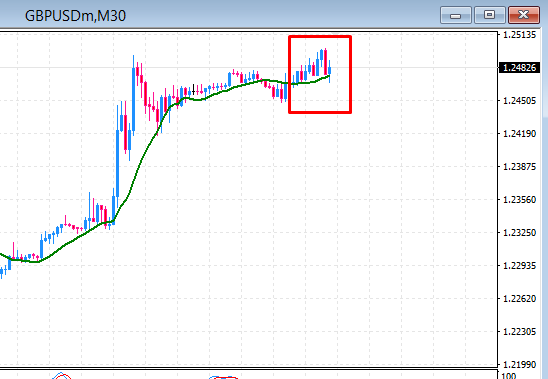Click the 1.23250 price scale label
Screen dimensions: 548x379
pyautogui.click(x=519, y=233)
